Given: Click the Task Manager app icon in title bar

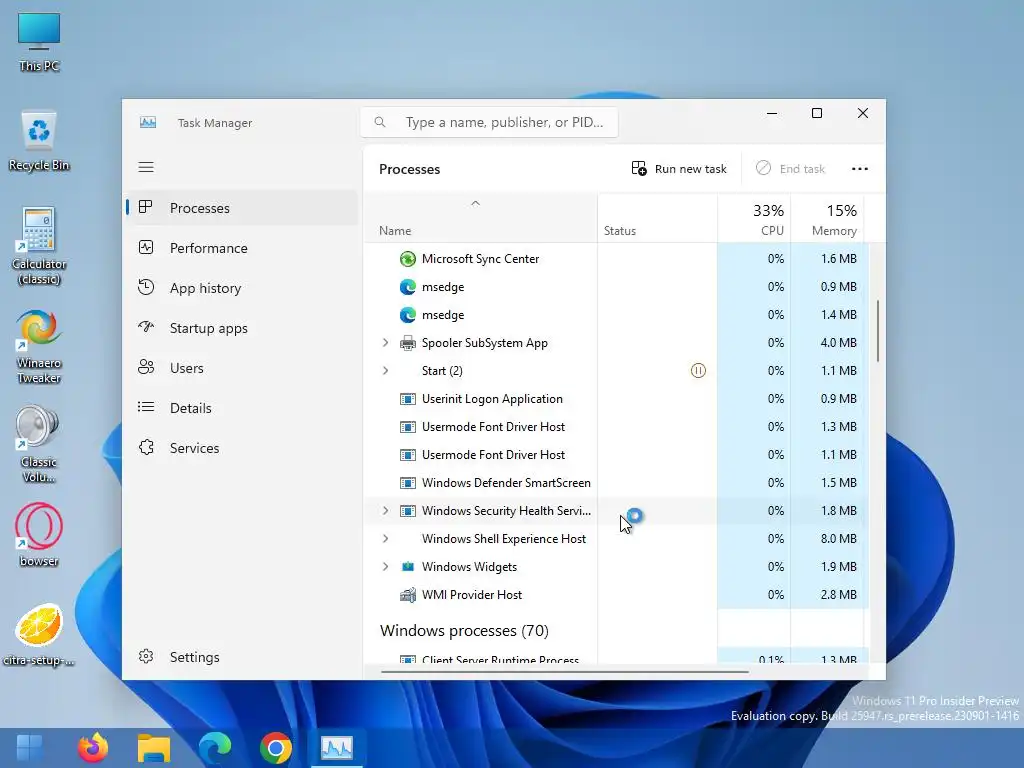Looking at the screenshot, I should click(x=148, y=122).
